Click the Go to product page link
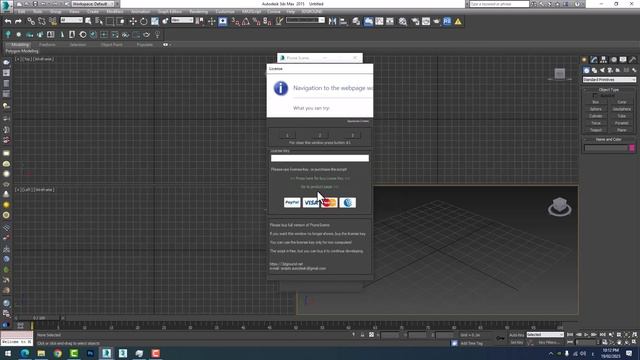Image resolution: width=640 pixels, height=360 pixels. click(x=320, y=187)
